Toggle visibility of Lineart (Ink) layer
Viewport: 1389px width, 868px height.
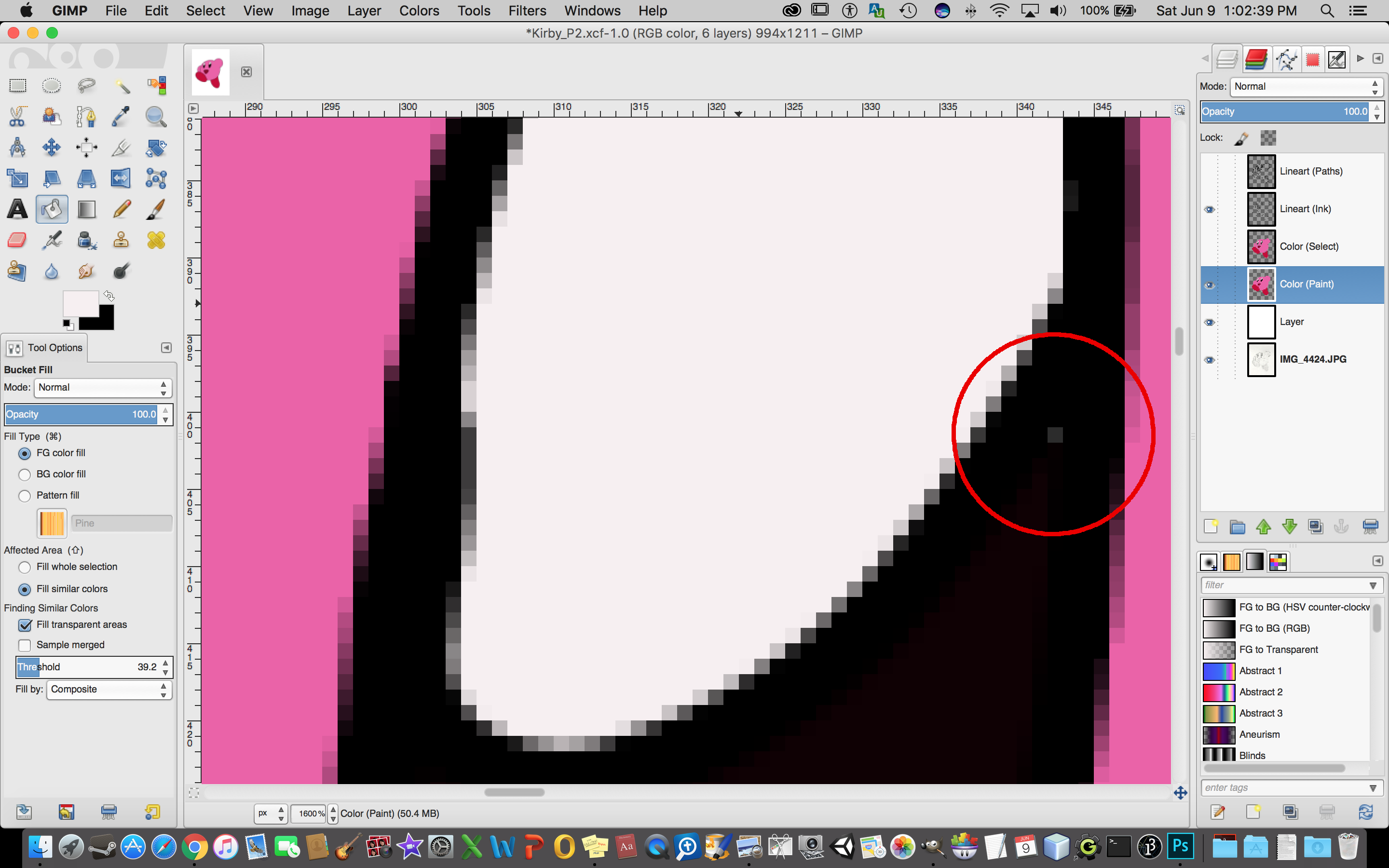pos(1210,210)
